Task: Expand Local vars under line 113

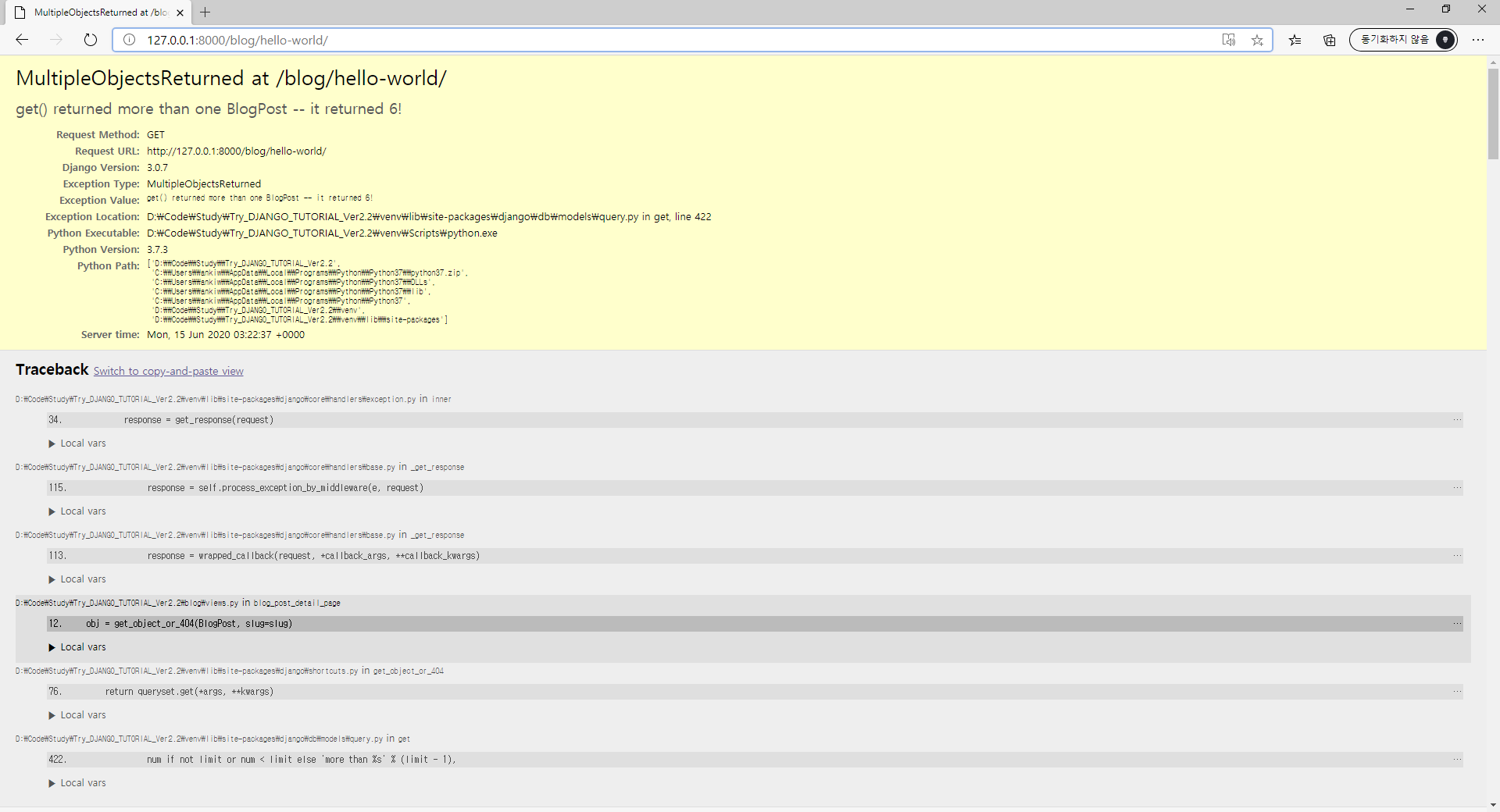Action: pos(77,579)
